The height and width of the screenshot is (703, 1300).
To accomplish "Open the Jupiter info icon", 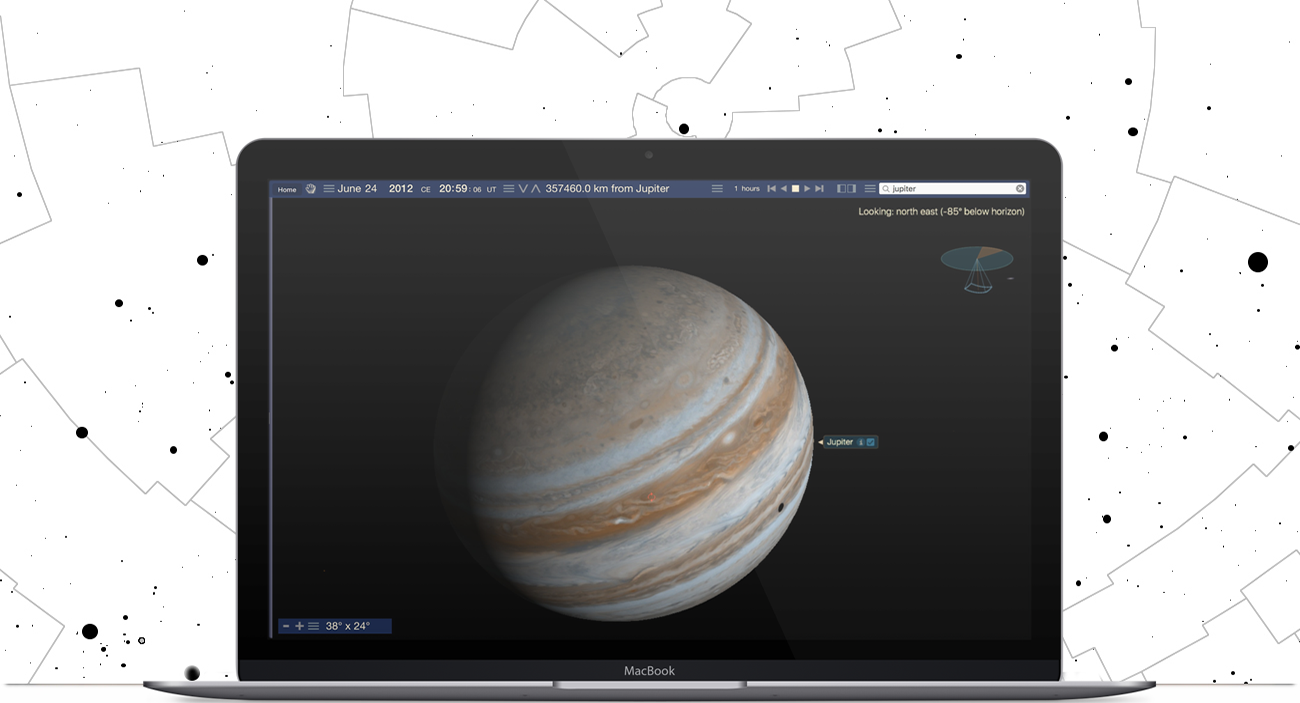I will [861, 442].
